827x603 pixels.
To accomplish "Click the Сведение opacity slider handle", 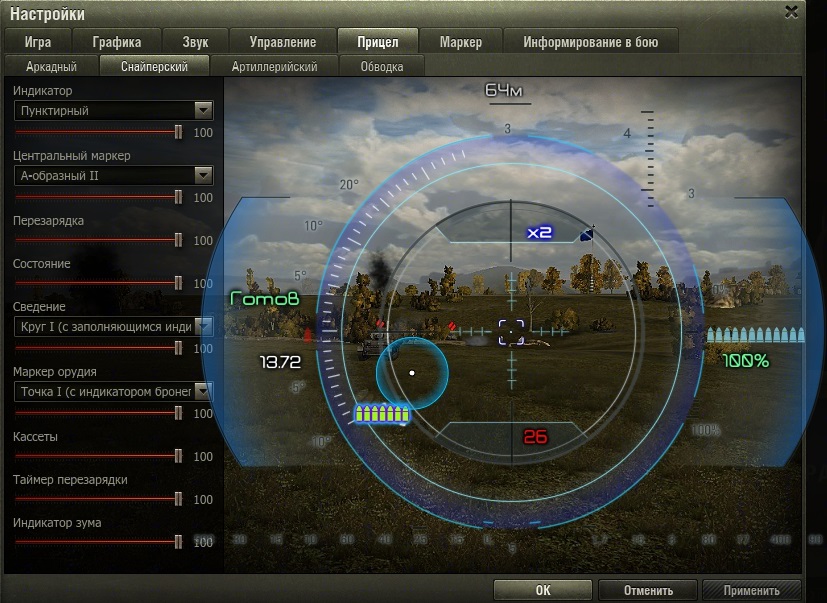I will pos(178,348).
